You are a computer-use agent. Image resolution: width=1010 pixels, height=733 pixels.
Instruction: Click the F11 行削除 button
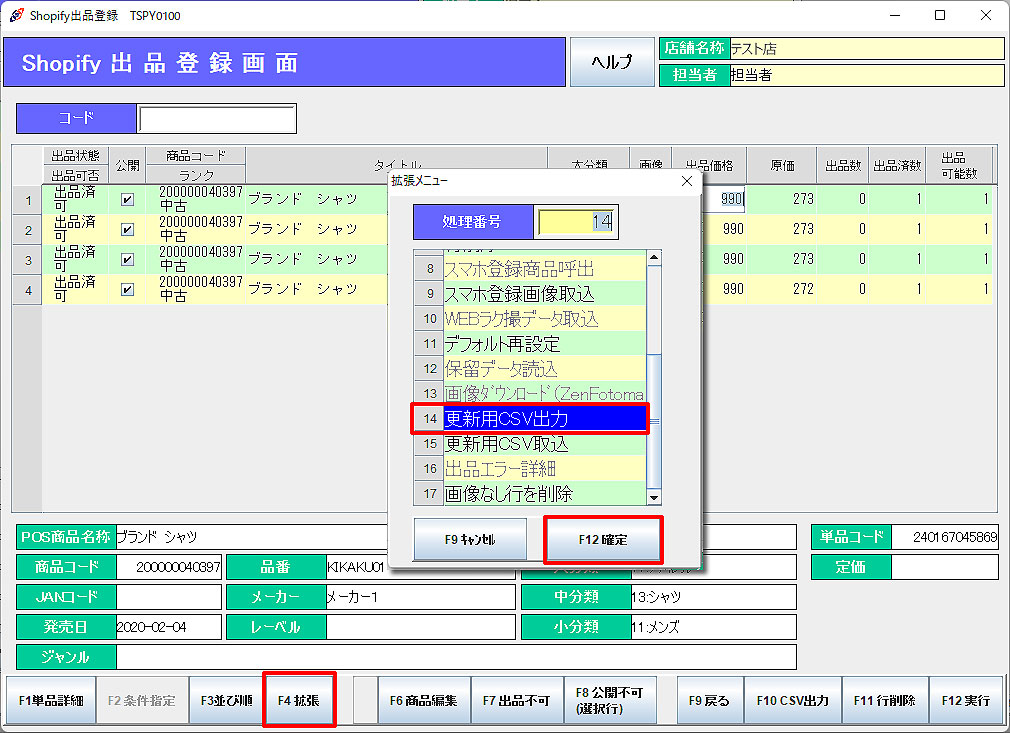884,700
